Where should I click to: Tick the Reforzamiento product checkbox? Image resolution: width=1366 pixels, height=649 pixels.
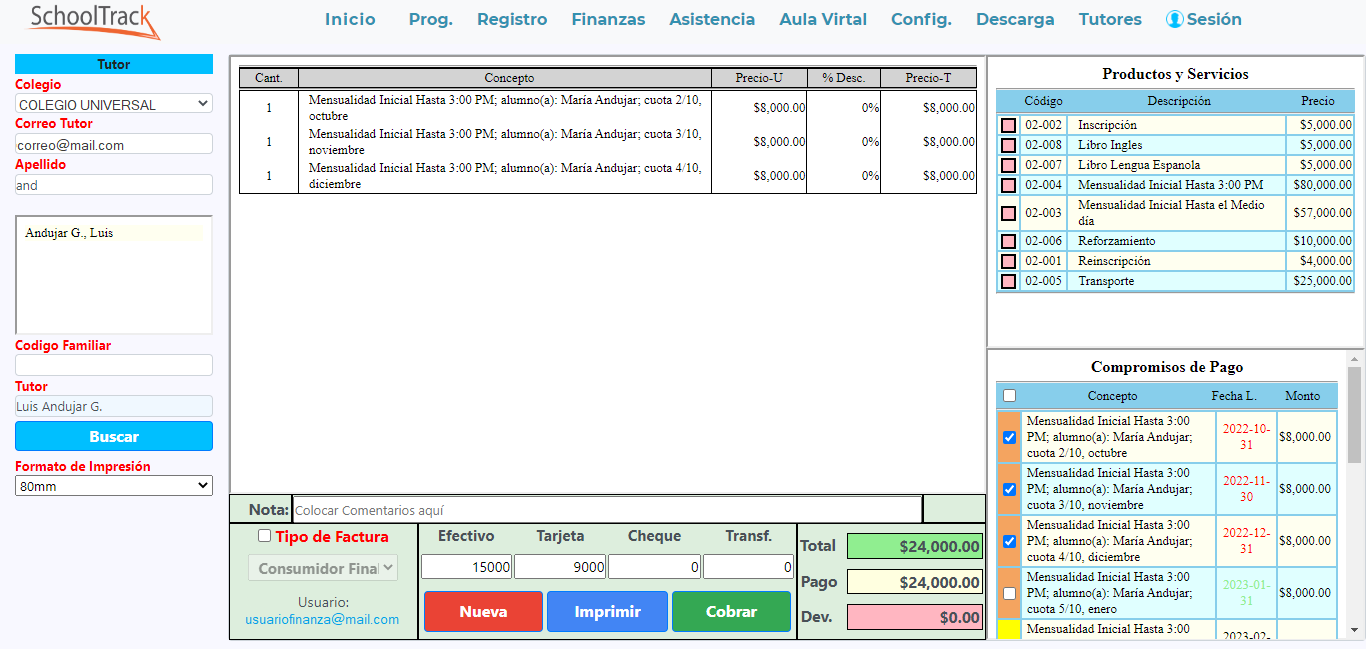(x=1008, y=241)
